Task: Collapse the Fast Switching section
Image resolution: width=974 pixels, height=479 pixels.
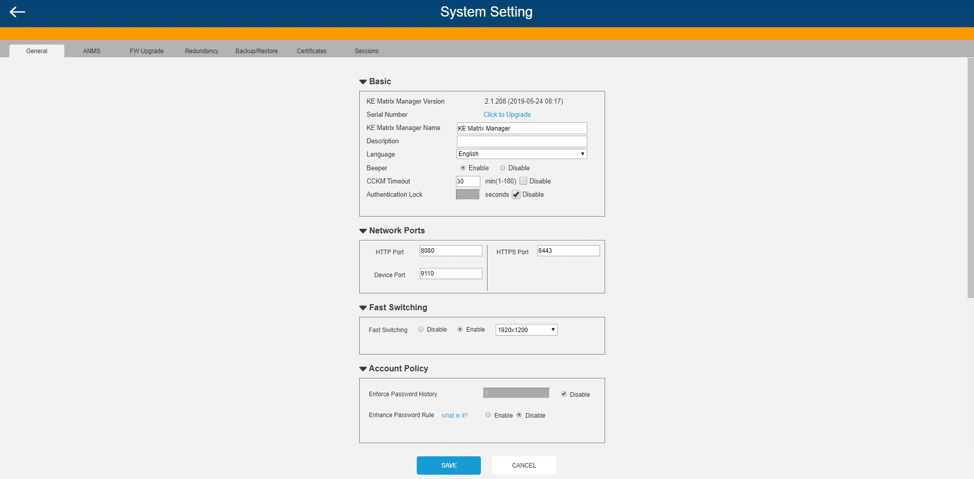Action: point(363,308)
